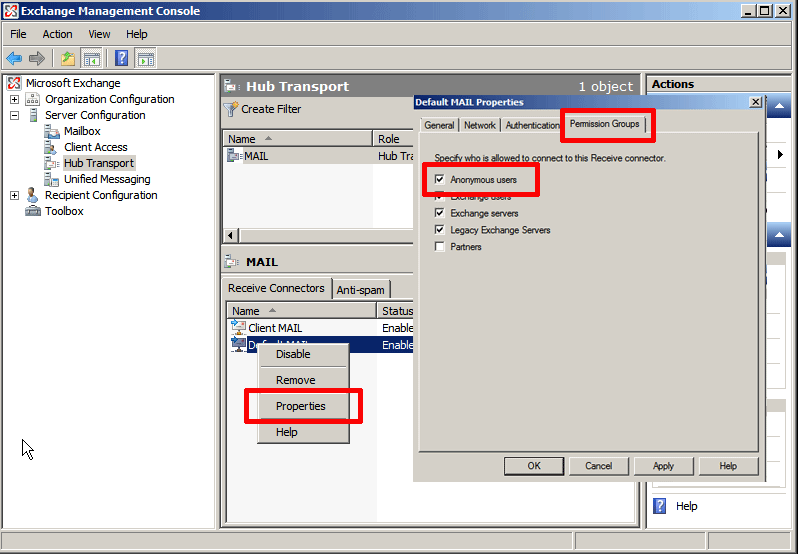Screen dimensions: 798x554
Task: Click the Forward arrow toolbar icon
Action: [x=37, y=59]
